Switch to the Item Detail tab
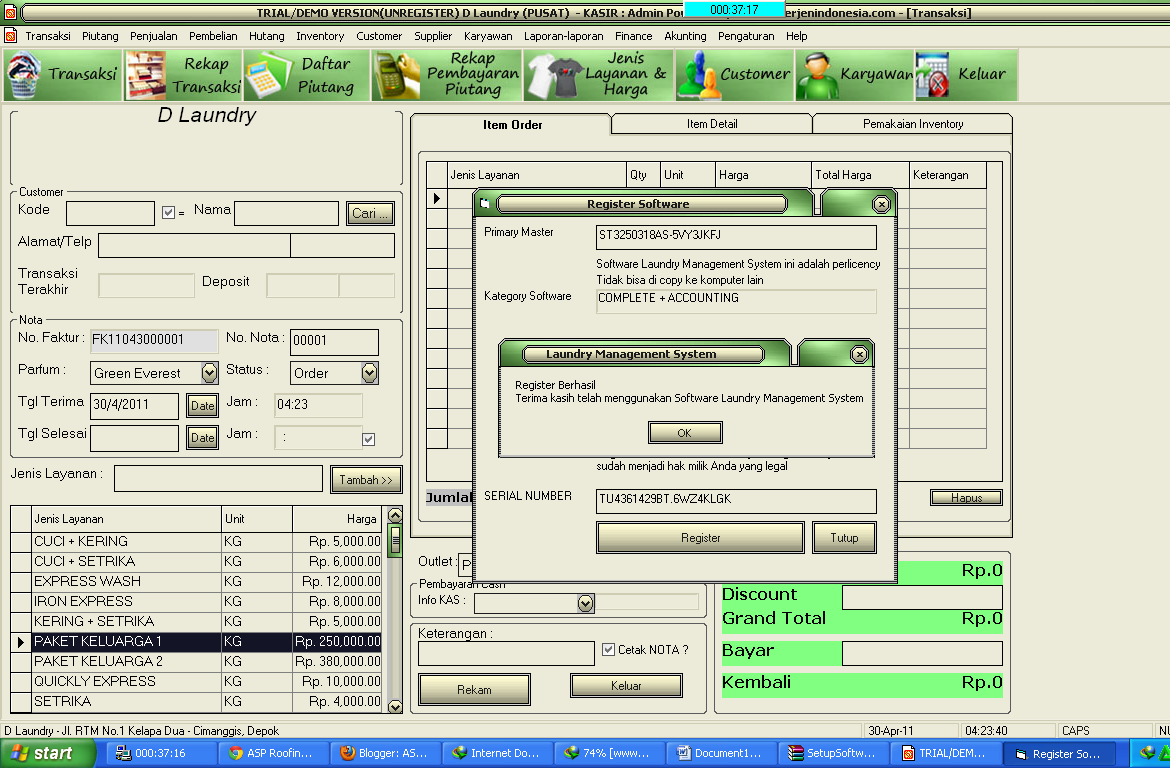Screen dimensions: 1170x768 click(710, 123)
